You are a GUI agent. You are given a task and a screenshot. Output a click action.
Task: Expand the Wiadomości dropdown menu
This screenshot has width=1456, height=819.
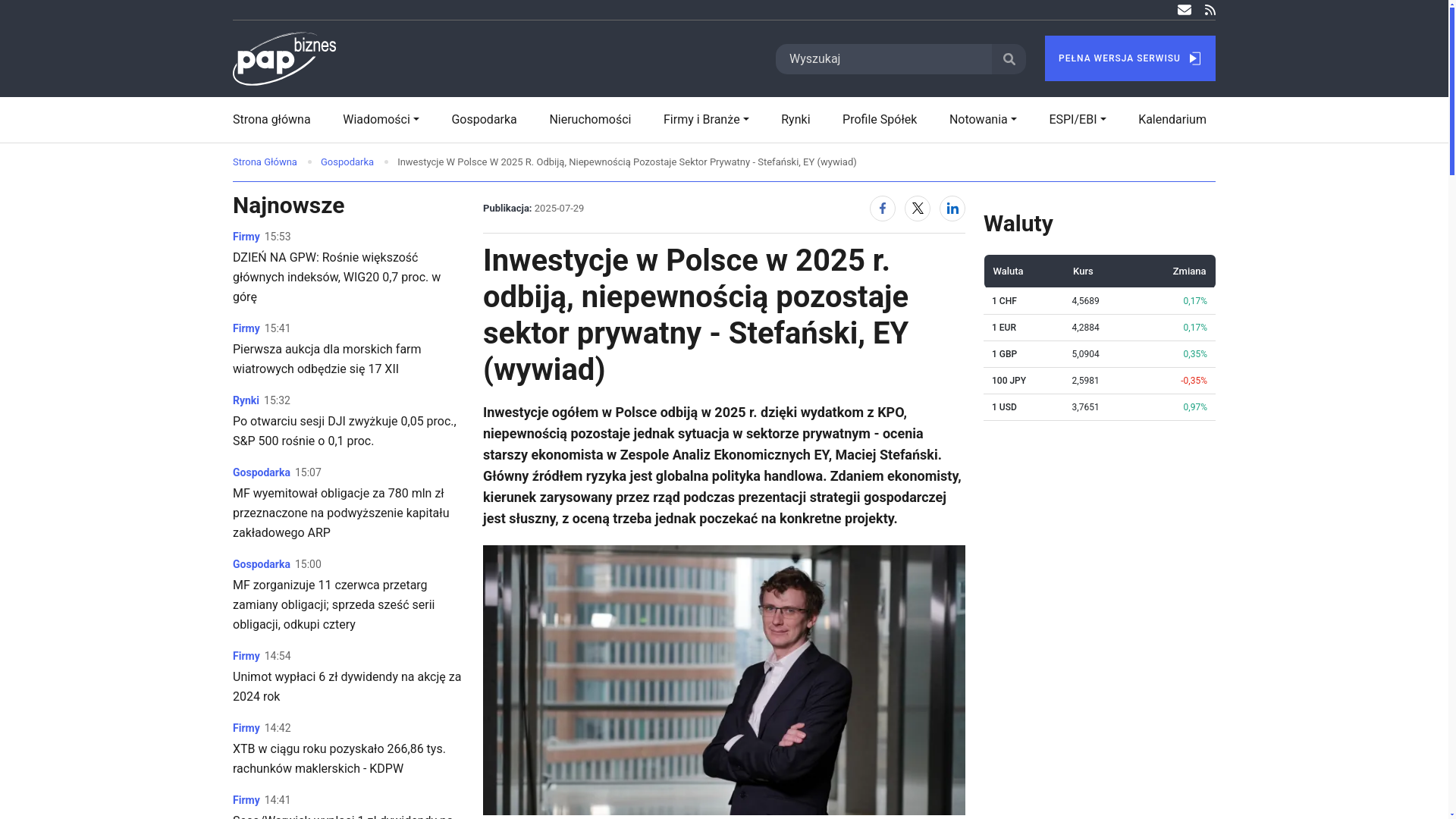[x=381, y=120]
